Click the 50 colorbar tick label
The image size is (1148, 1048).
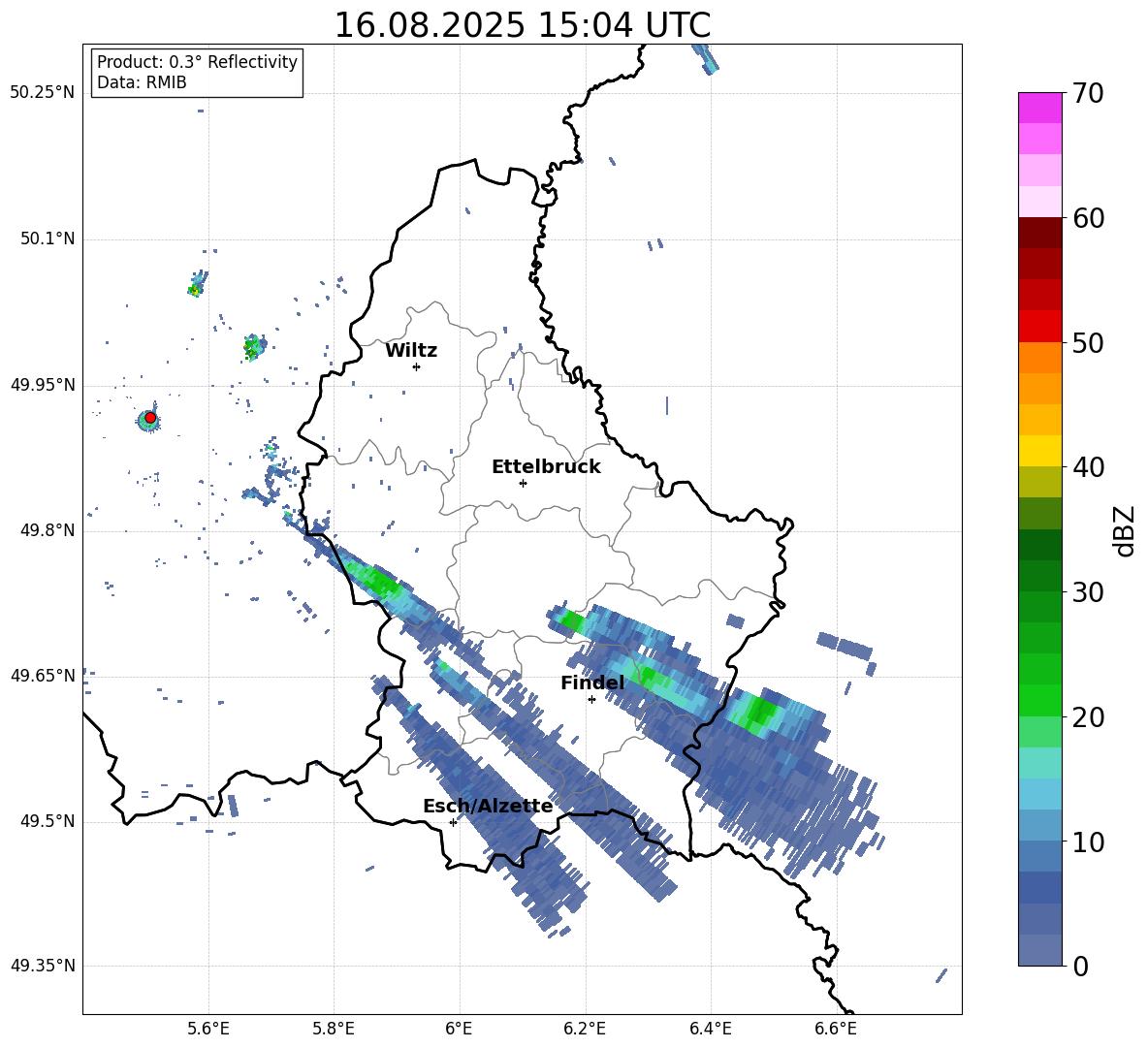click(x=1088, y=343)
